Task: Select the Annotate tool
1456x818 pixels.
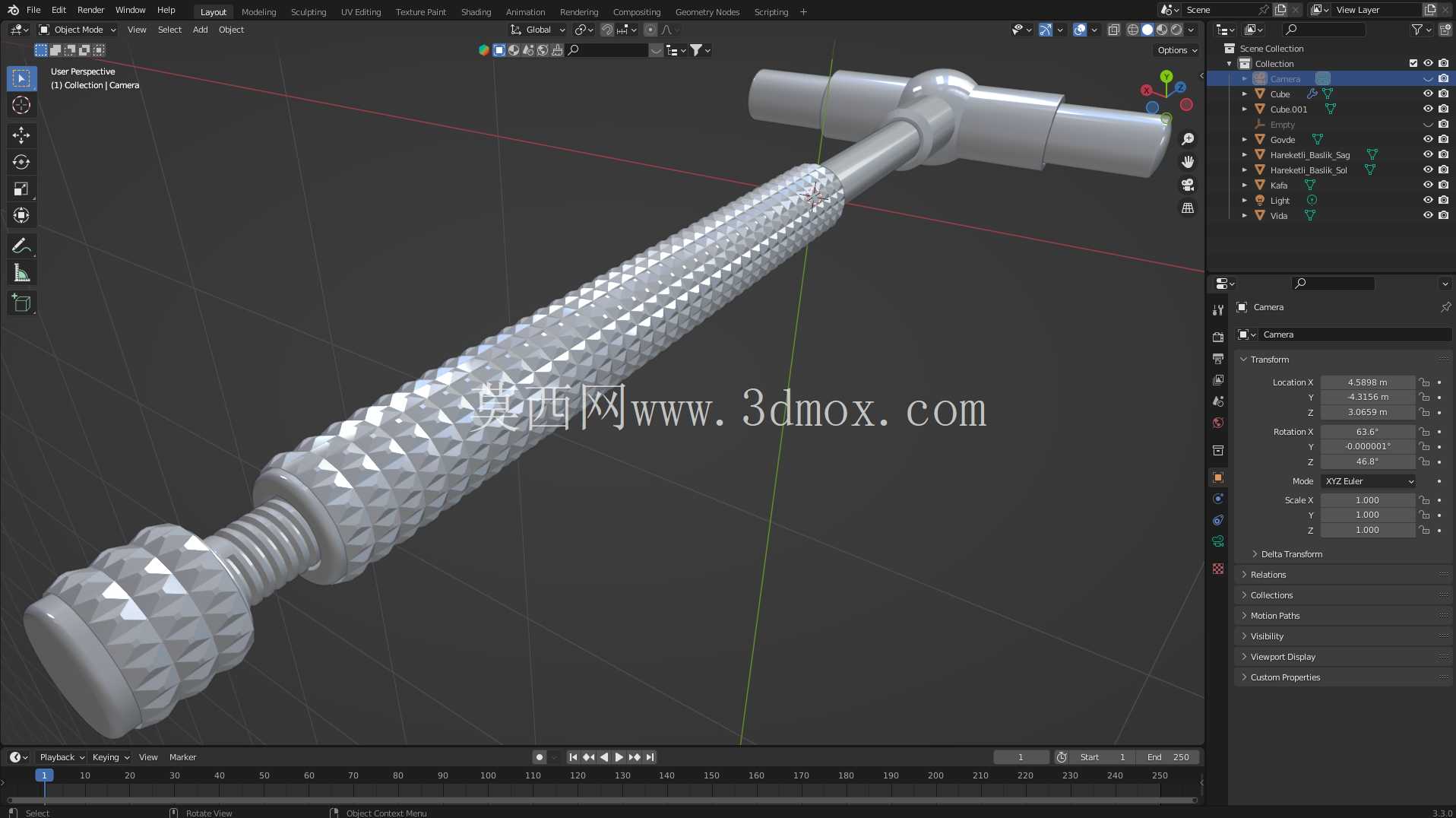Action: click(21, 246)
